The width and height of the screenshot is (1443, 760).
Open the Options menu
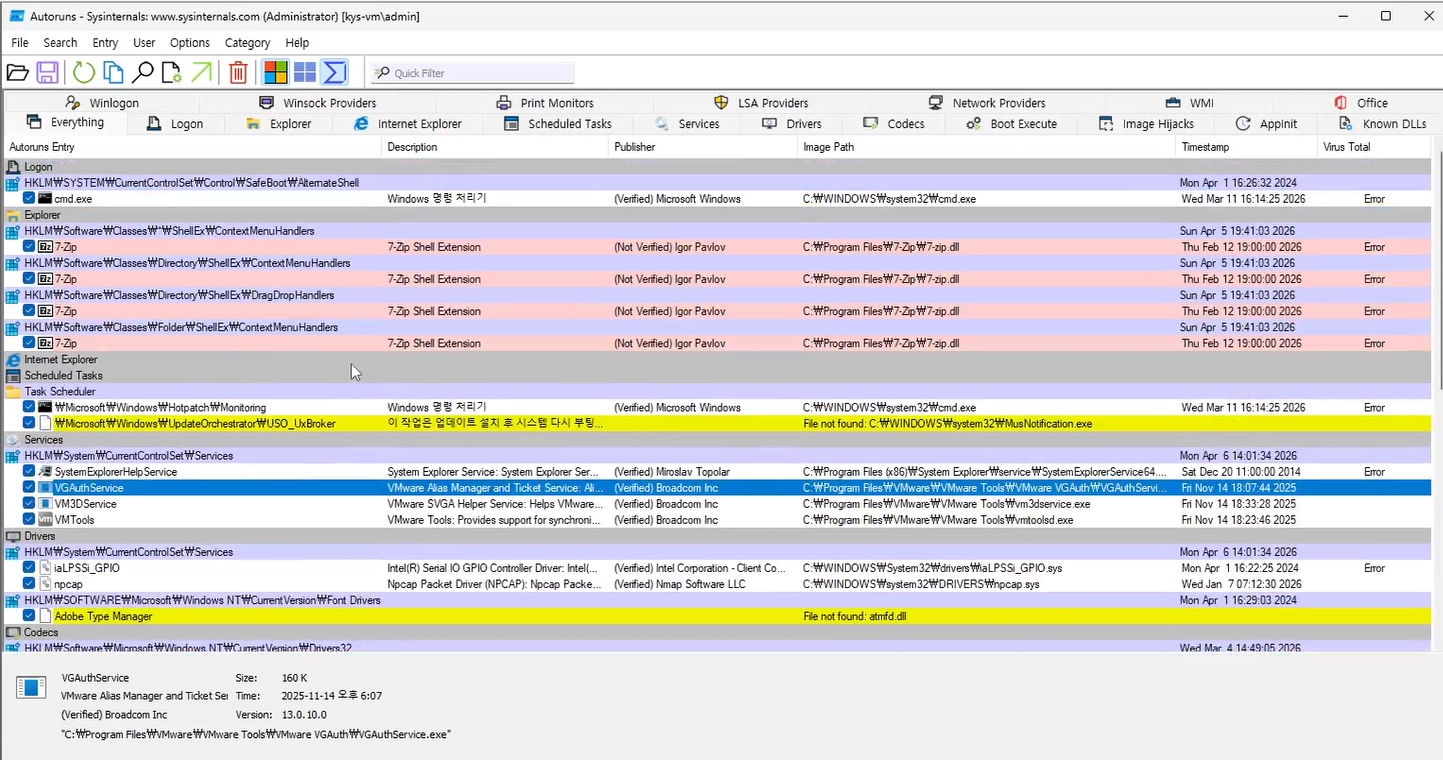tap(190, 43)
